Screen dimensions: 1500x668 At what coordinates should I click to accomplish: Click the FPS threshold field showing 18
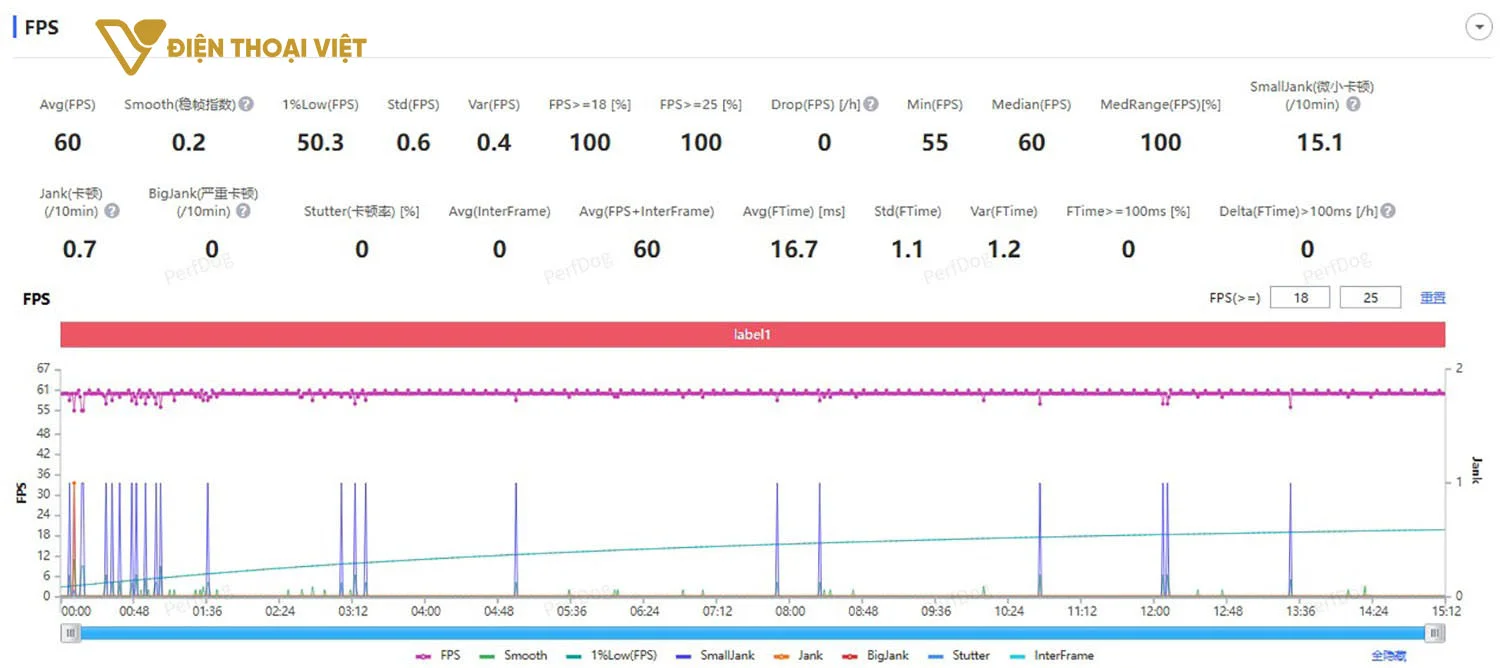(x=1300, y=297)
